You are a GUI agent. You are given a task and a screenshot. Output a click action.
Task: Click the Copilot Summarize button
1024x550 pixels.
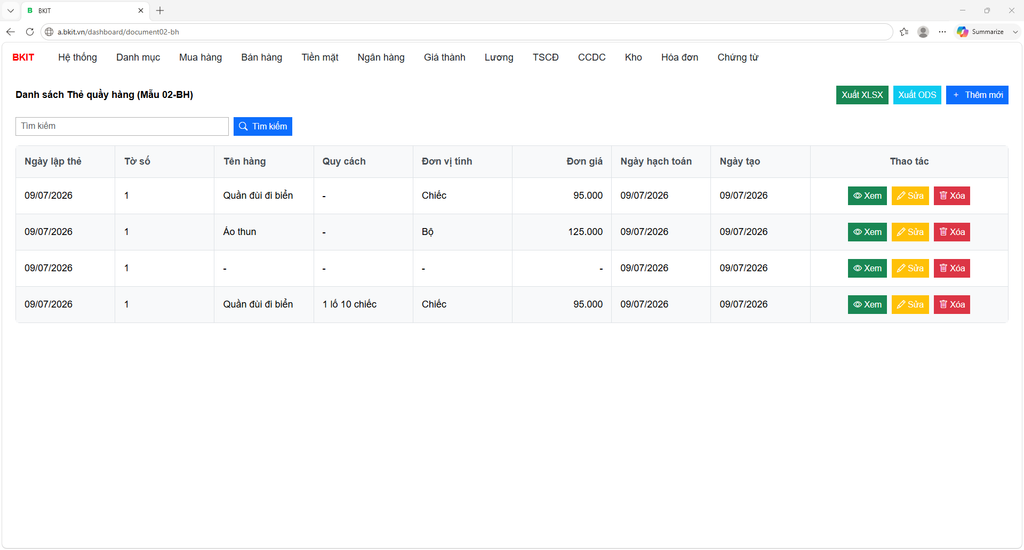pos(980,31)
